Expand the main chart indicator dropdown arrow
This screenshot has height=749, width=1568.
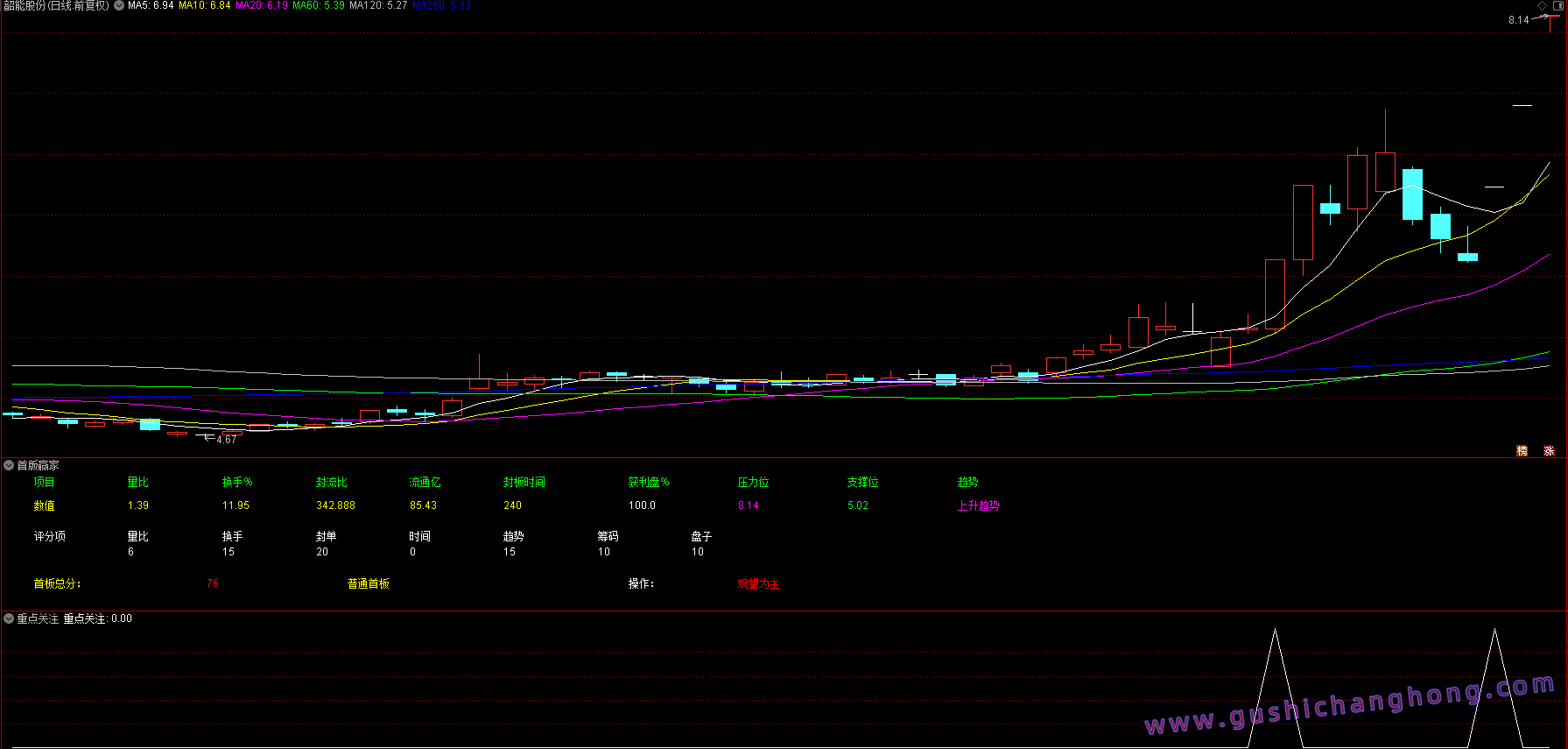pos(119,5)
